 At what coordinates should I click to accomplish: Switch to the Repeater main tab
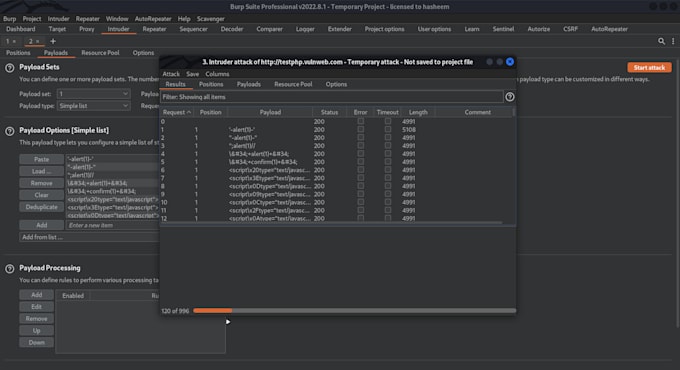coord(154,29)
